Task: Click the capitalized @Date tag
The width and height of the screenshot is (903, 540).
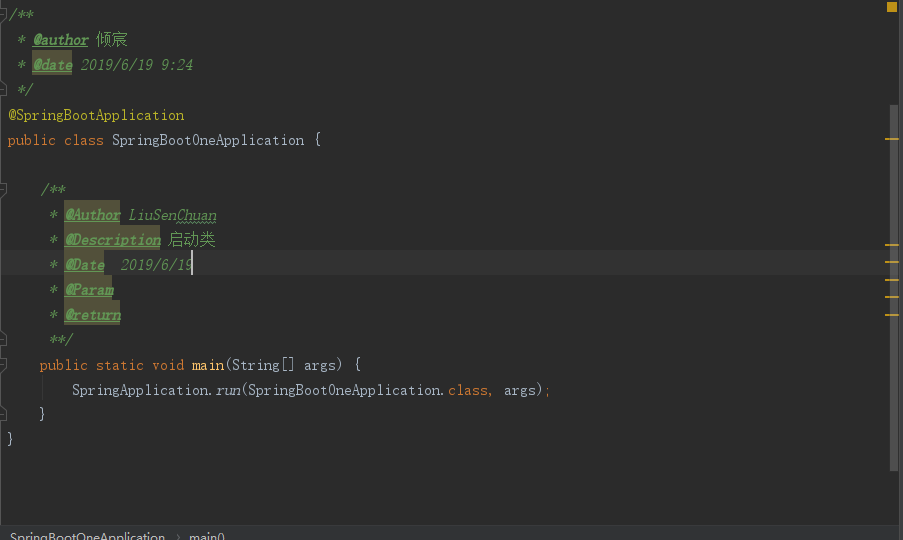Action: (85, 265)
